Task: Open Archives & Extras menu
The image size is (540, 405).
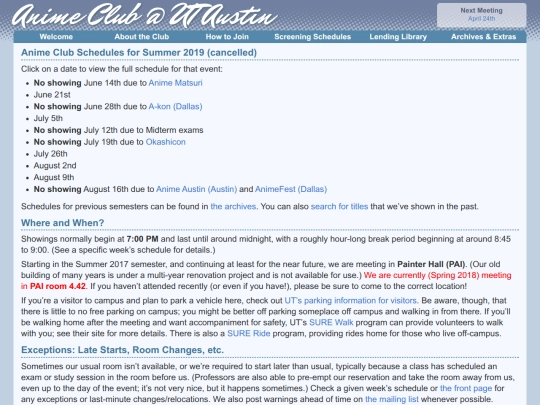Action: coord(484,37)
